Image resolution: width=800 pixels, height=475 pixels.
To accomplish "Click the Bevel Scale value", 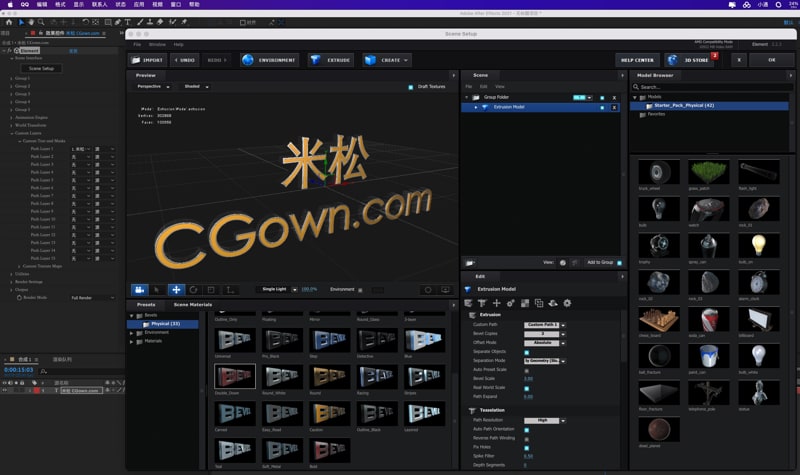I will 528,379.
